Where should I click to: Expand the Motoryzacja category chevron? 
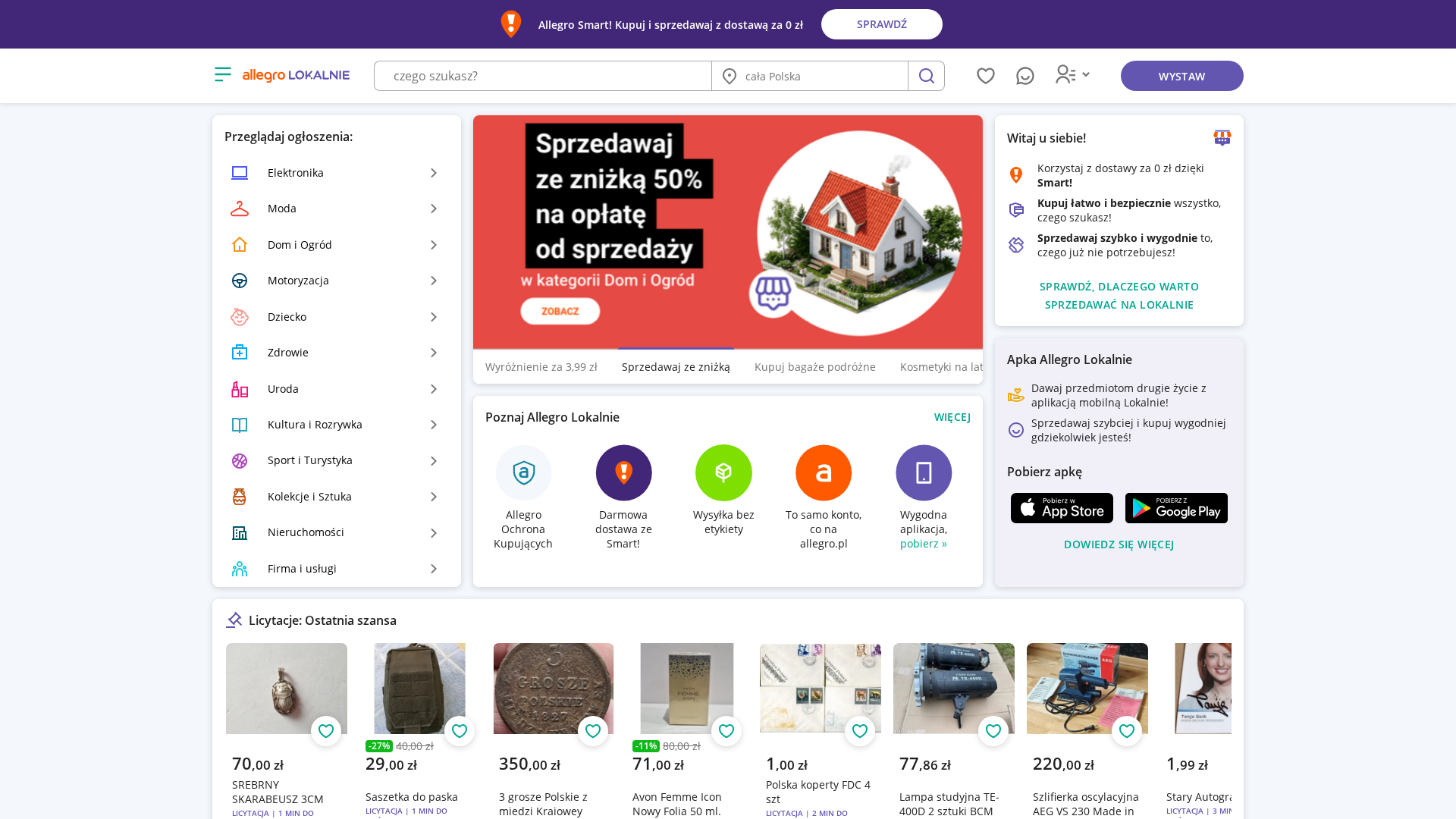coord(434,281)
